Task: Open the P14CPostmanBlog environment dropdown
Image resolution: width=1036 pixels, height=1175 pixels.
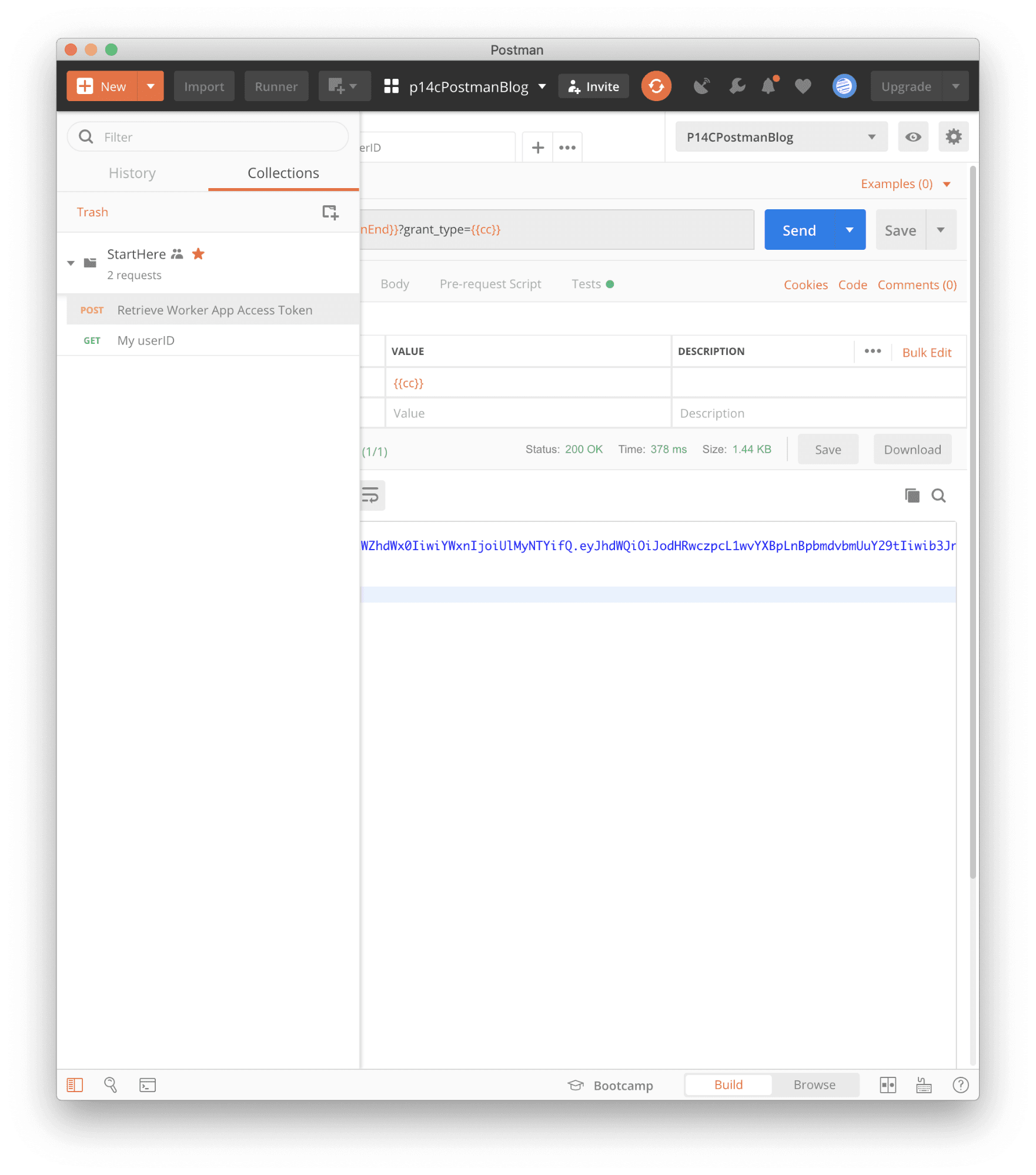Action: click(781, 137)
